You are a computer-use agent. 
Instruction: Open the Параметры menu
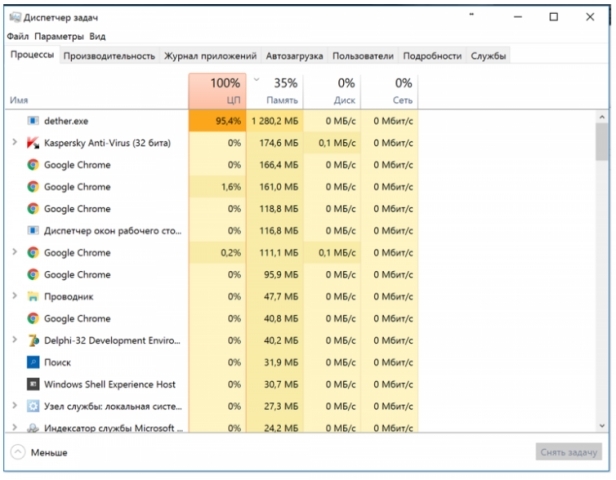coord(59,37)
